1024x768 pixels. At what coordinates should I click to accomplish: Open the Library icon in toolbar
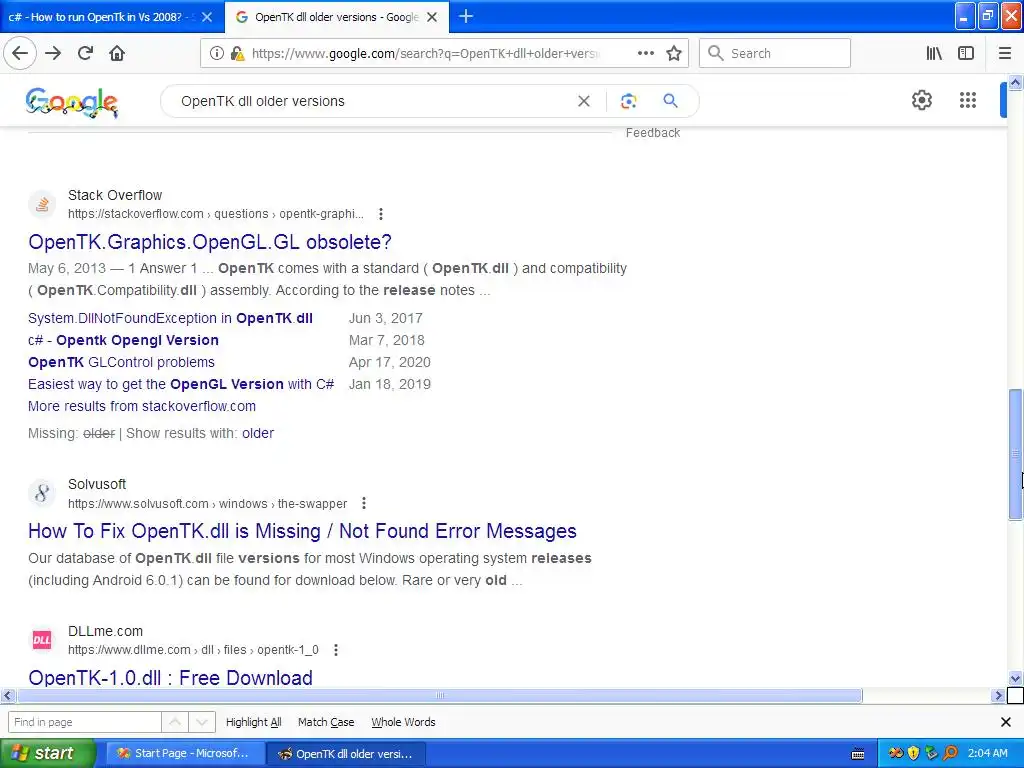click(934, 53)
